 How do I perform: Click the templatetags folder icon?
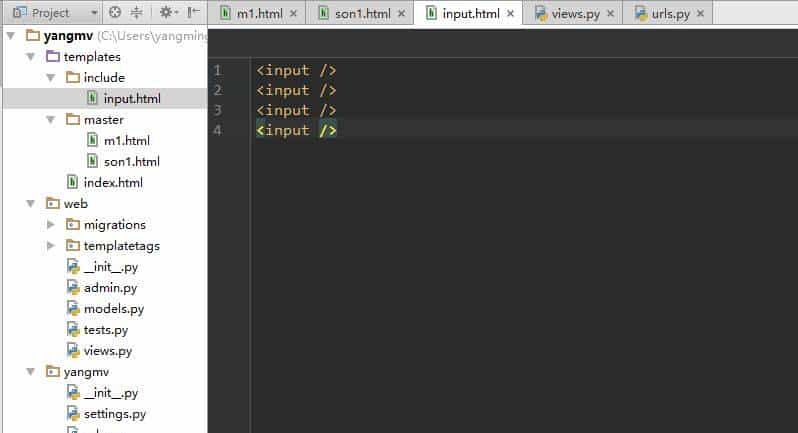73,245
